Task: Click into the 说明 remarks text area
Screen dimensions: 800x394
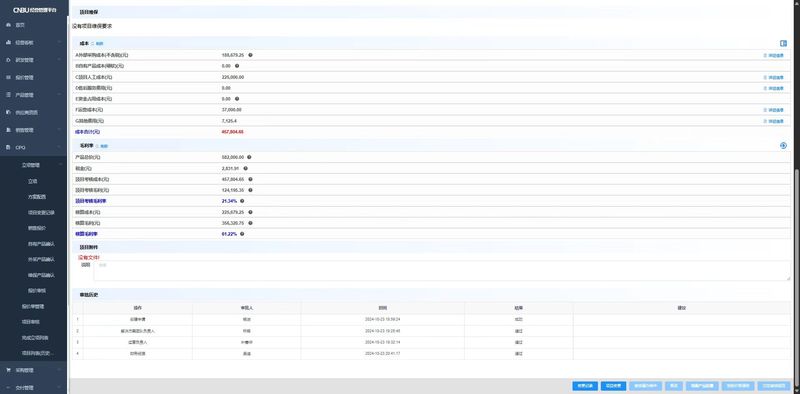Action: [442, 270]
